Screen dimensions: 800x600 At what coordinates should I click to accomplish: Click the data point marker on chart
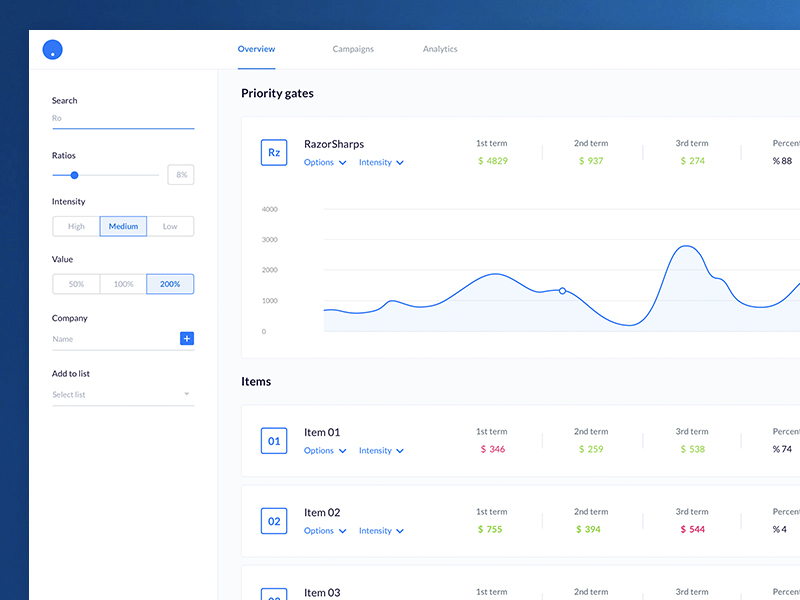pos(562,291)
